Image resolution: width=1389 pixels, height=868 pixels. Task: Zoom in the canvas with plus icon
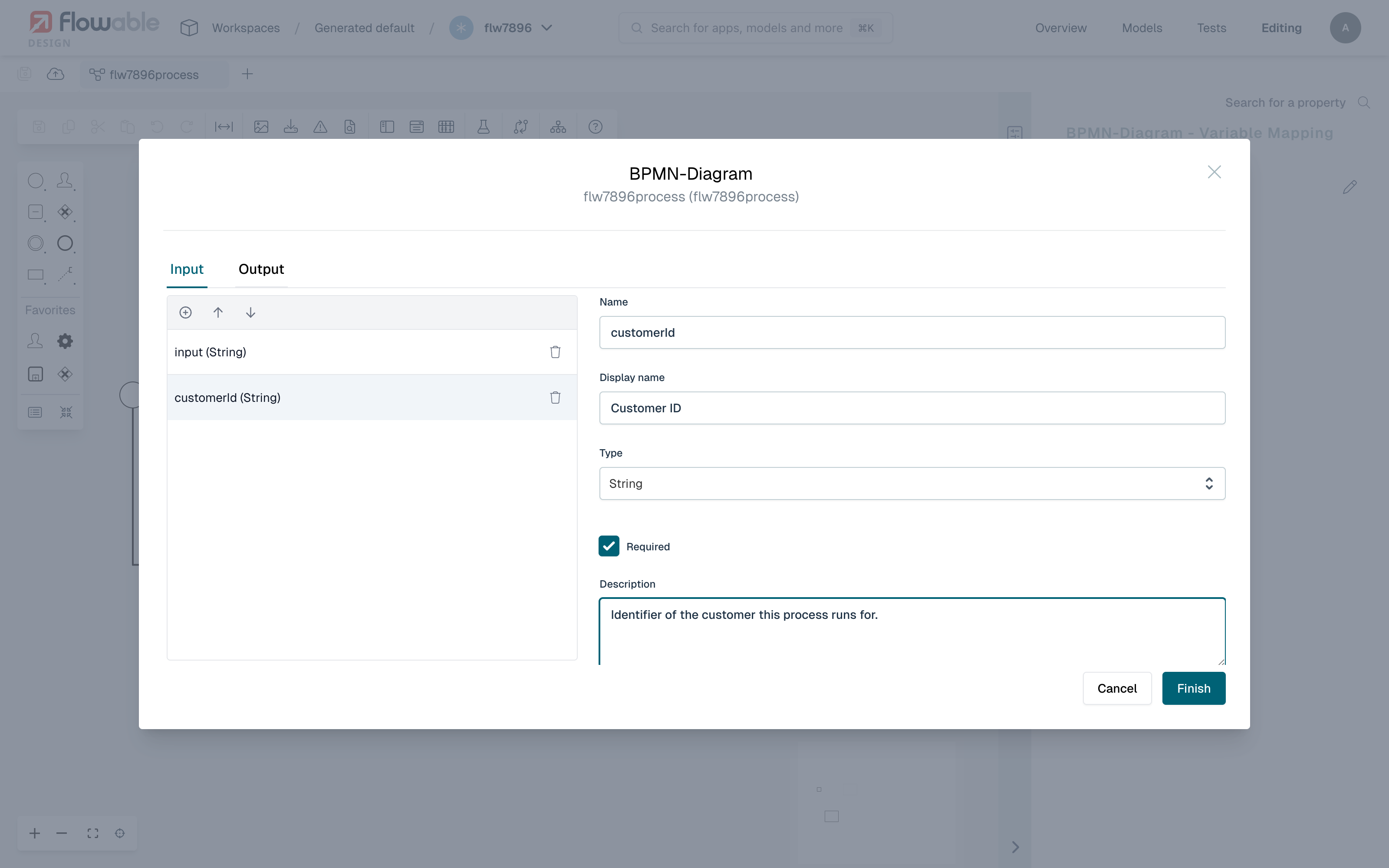[x=34, y=833]
